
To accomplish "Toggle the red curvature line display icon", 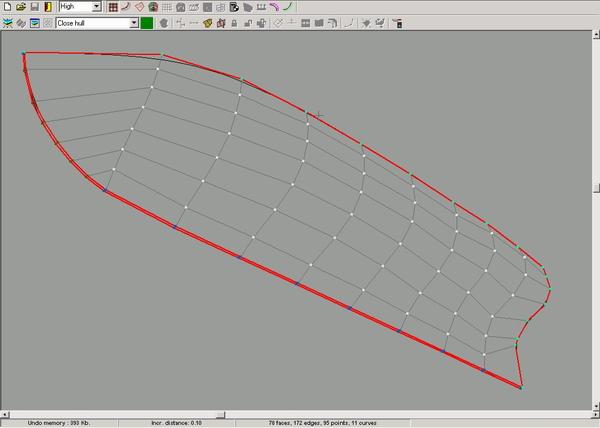I will point(126,6).
